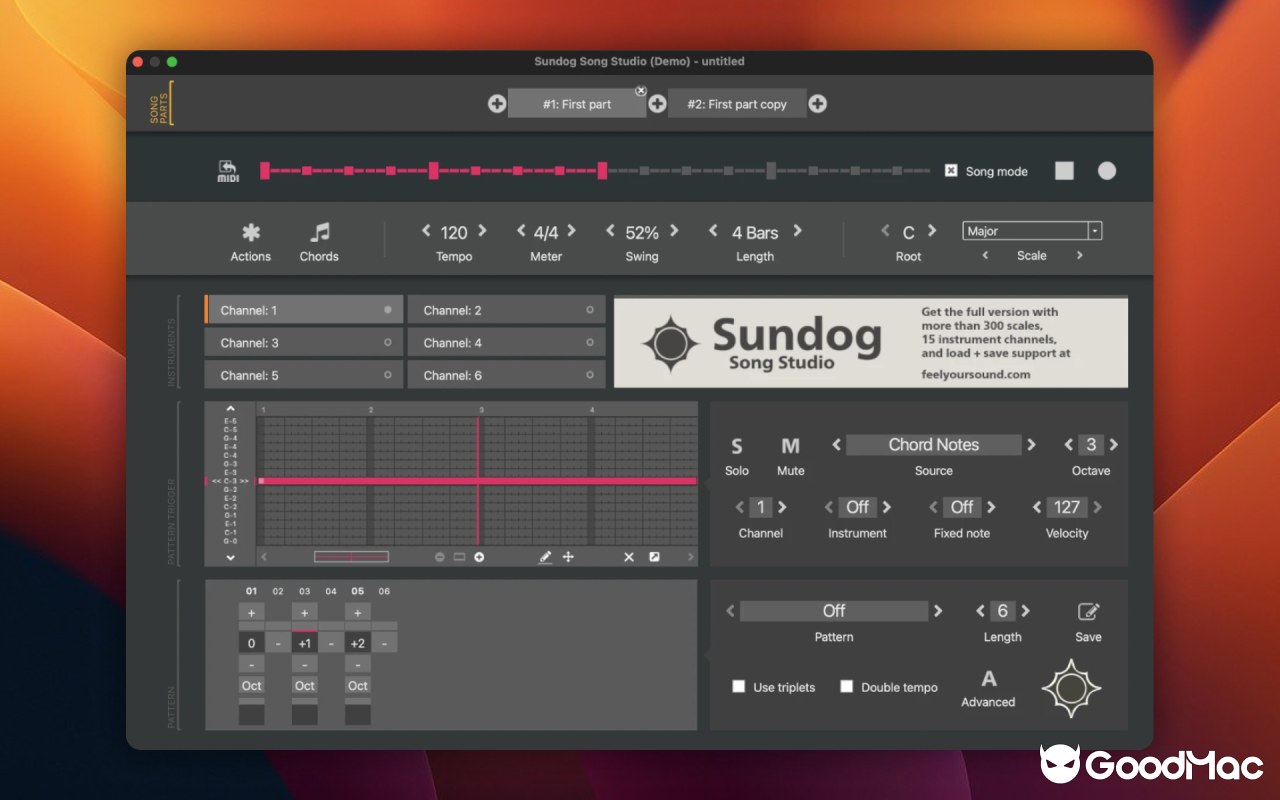1280x800 pixels.
Task: Select the pencil draw tool in pattern trigger
Action: point(545,557)
